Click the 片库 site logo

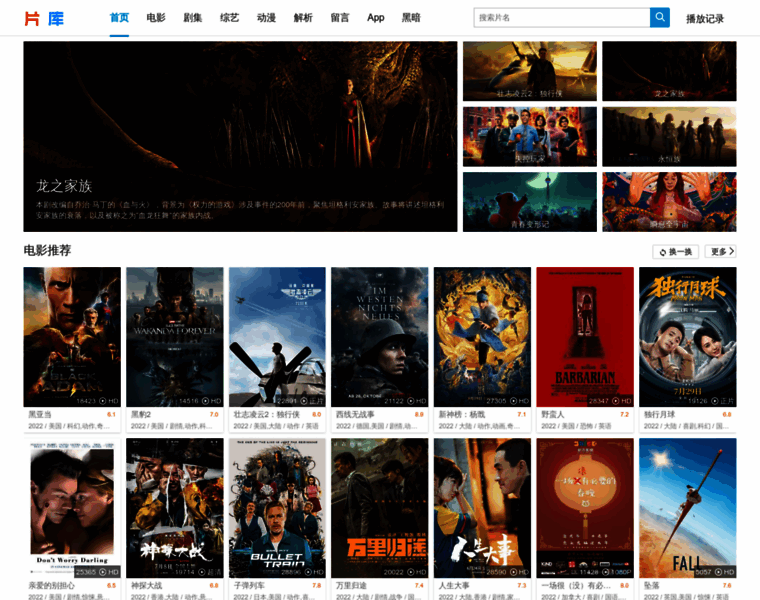pos(44,18)
